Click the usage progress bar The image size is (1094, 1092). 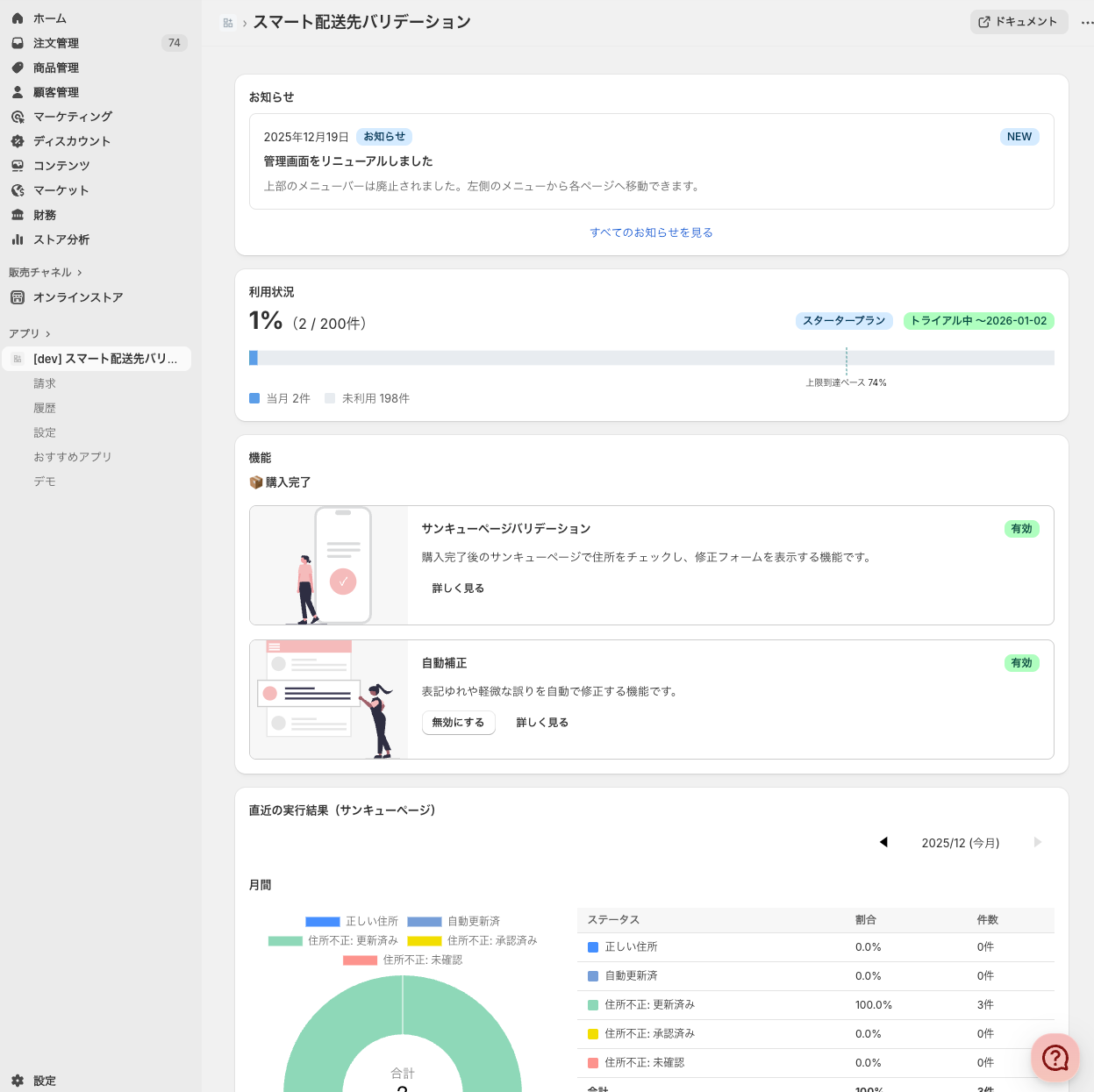651,358
